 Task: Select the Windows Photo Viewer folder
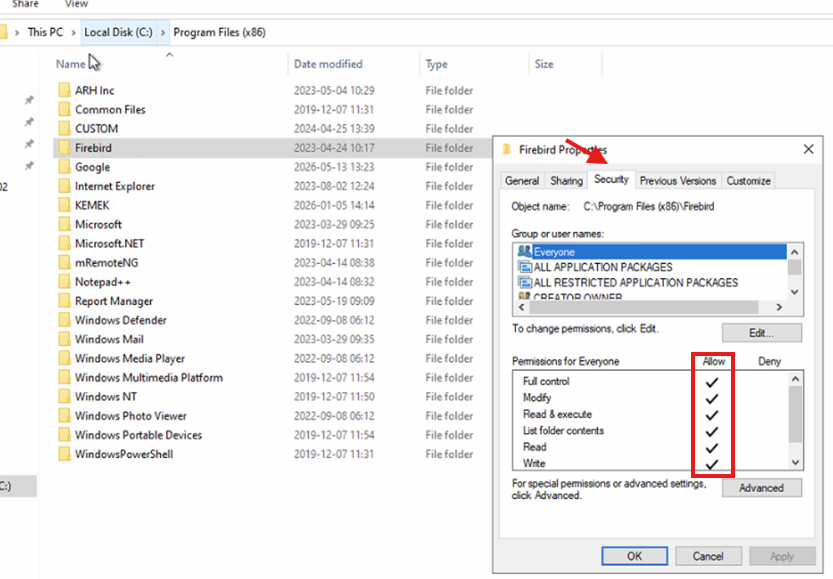point(131,415)
